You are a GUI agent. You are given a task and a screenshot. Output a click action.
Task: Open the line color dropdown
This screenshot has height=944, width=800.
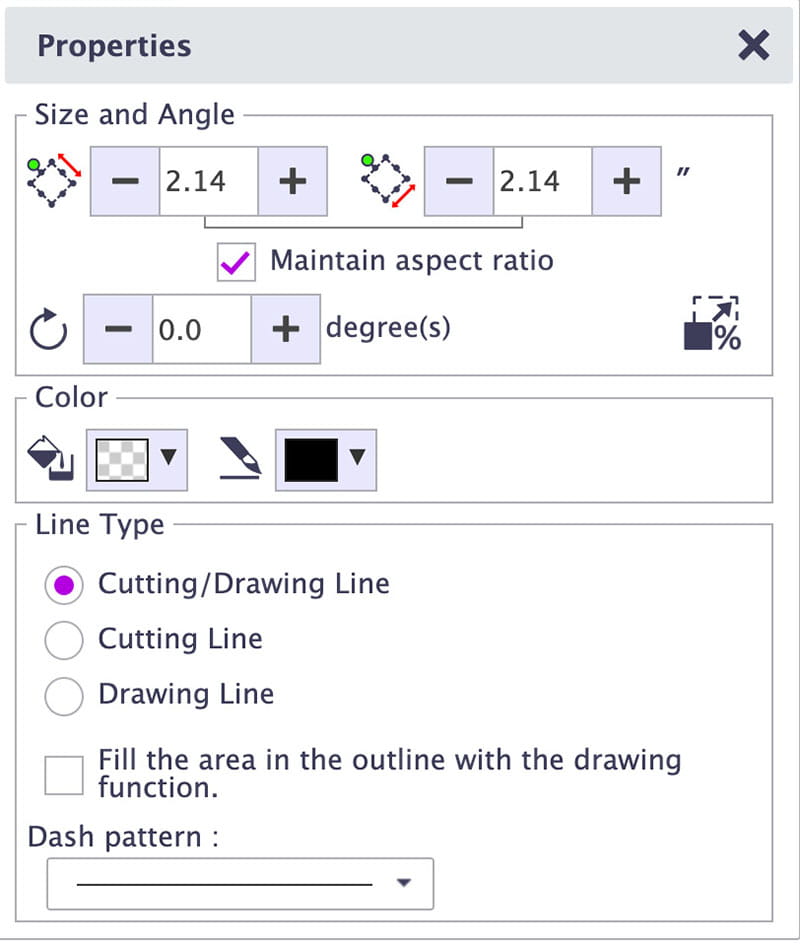pyautogui.click(x=357, y=459)
